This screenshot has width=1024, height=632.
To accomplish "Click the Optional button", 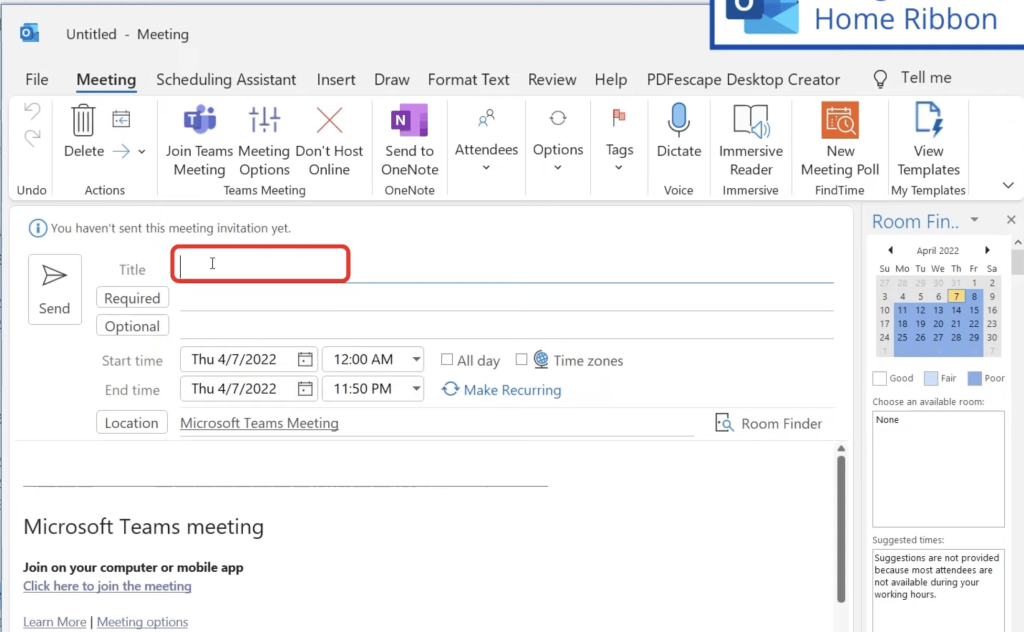I will [x=132, y=326].
